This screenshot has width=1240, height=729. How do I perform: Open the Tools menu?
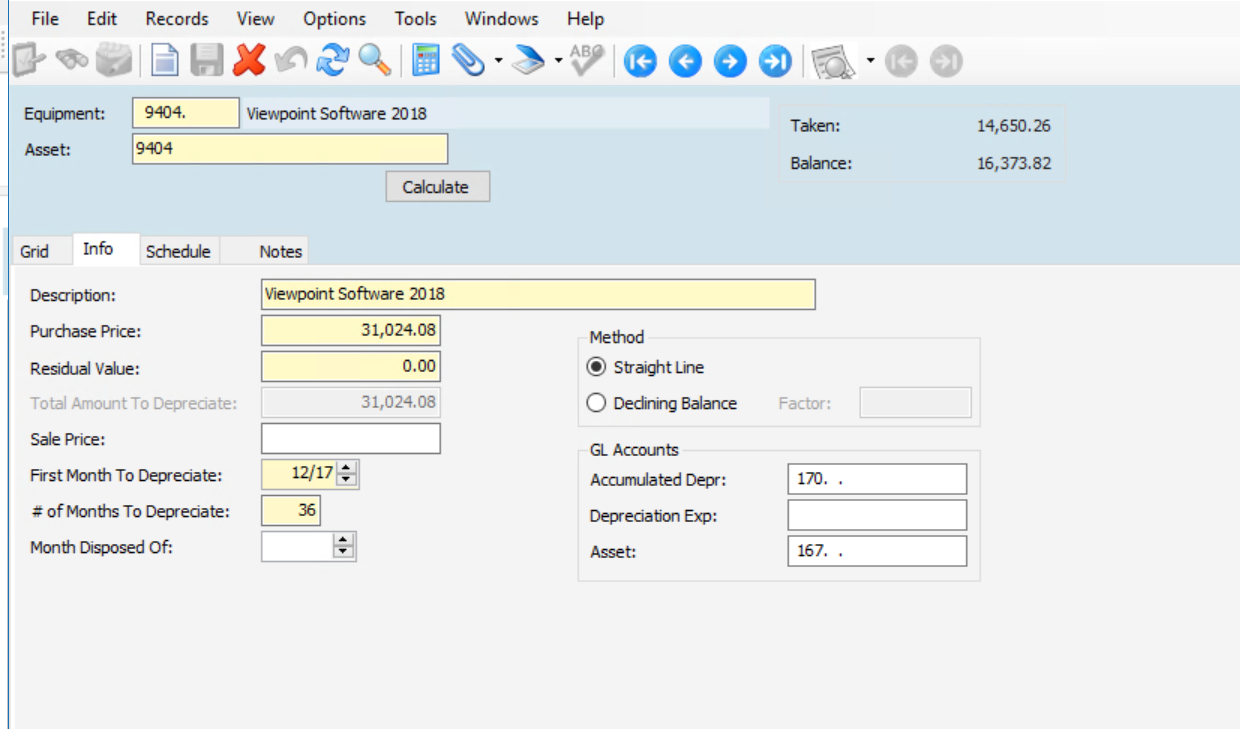pos(415,19)
